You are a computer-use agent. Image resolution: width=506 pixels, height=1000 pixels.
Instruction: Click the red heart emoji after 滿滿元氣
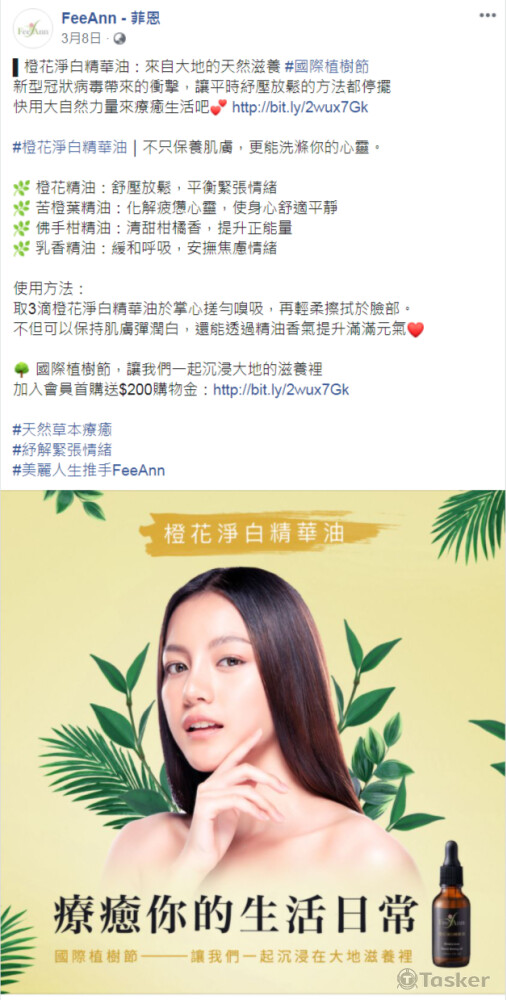click(x=415, y=330)
